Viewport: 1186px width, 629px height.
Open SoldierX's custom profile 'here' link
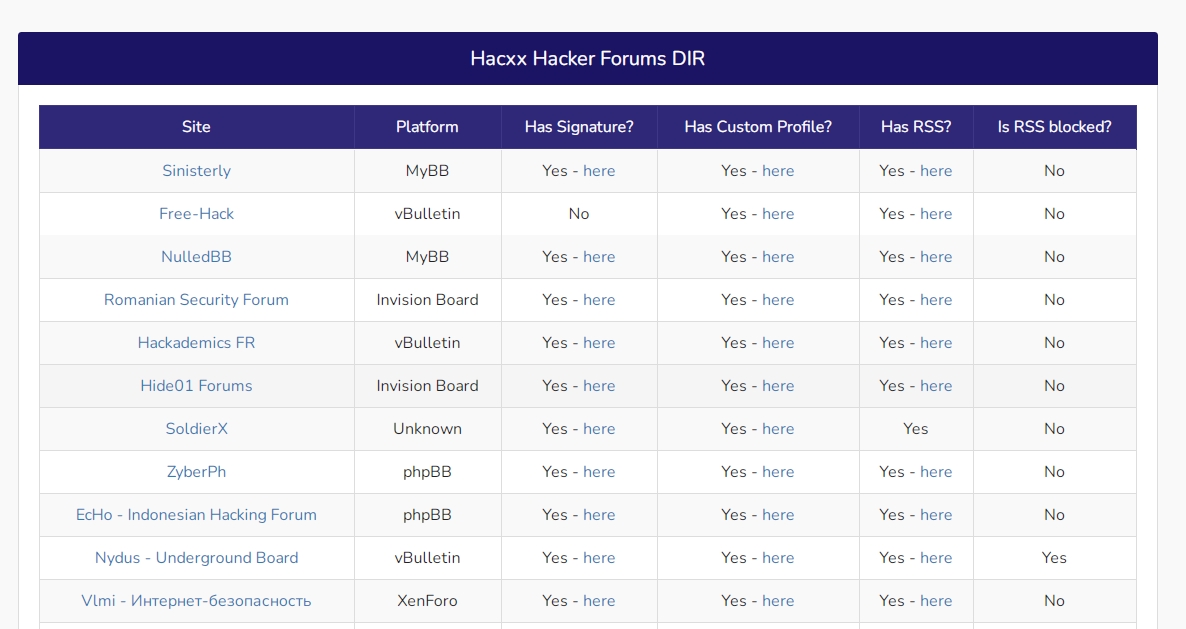click(778, 429)
